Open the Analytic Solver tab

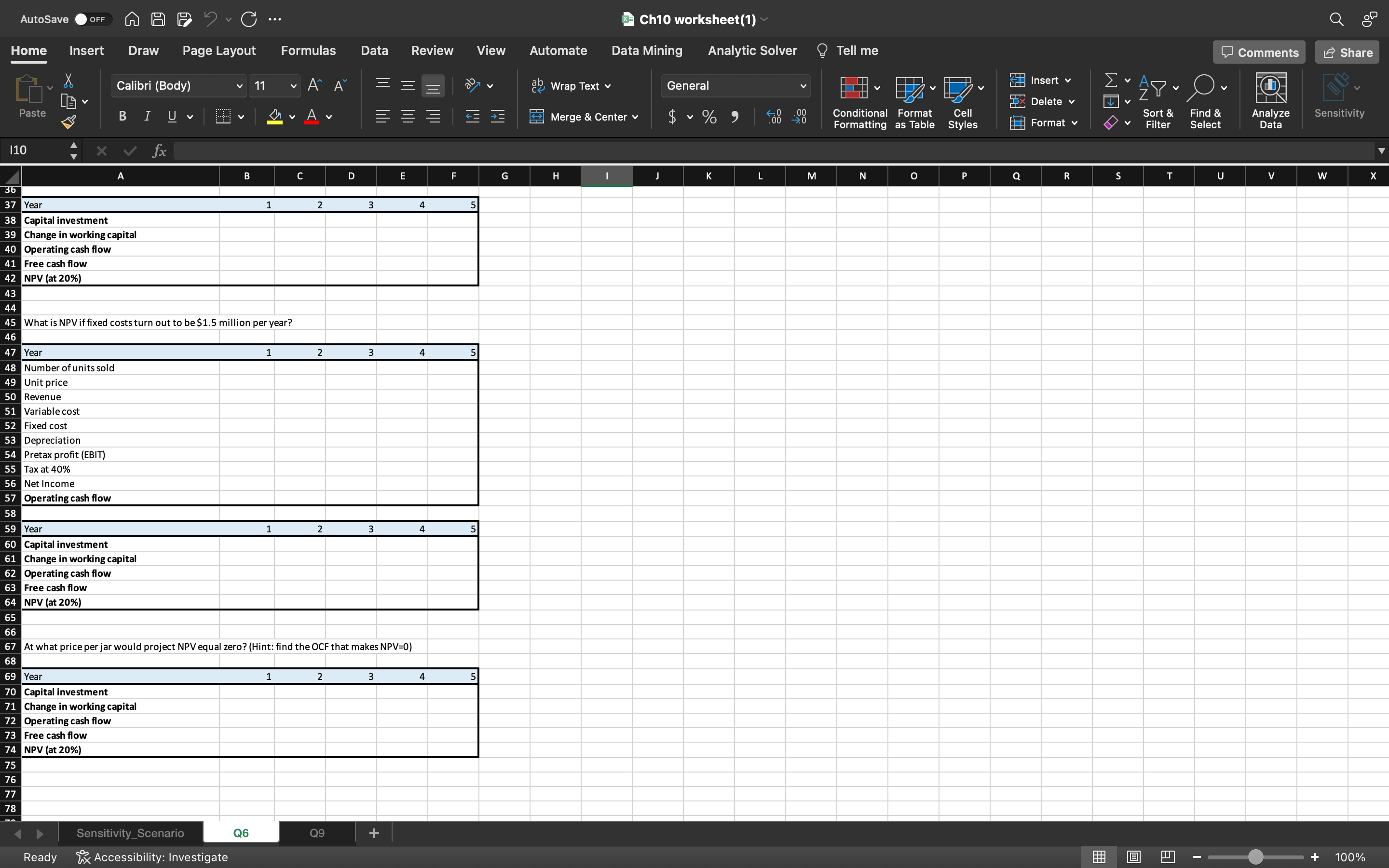[x=752, y=51]
